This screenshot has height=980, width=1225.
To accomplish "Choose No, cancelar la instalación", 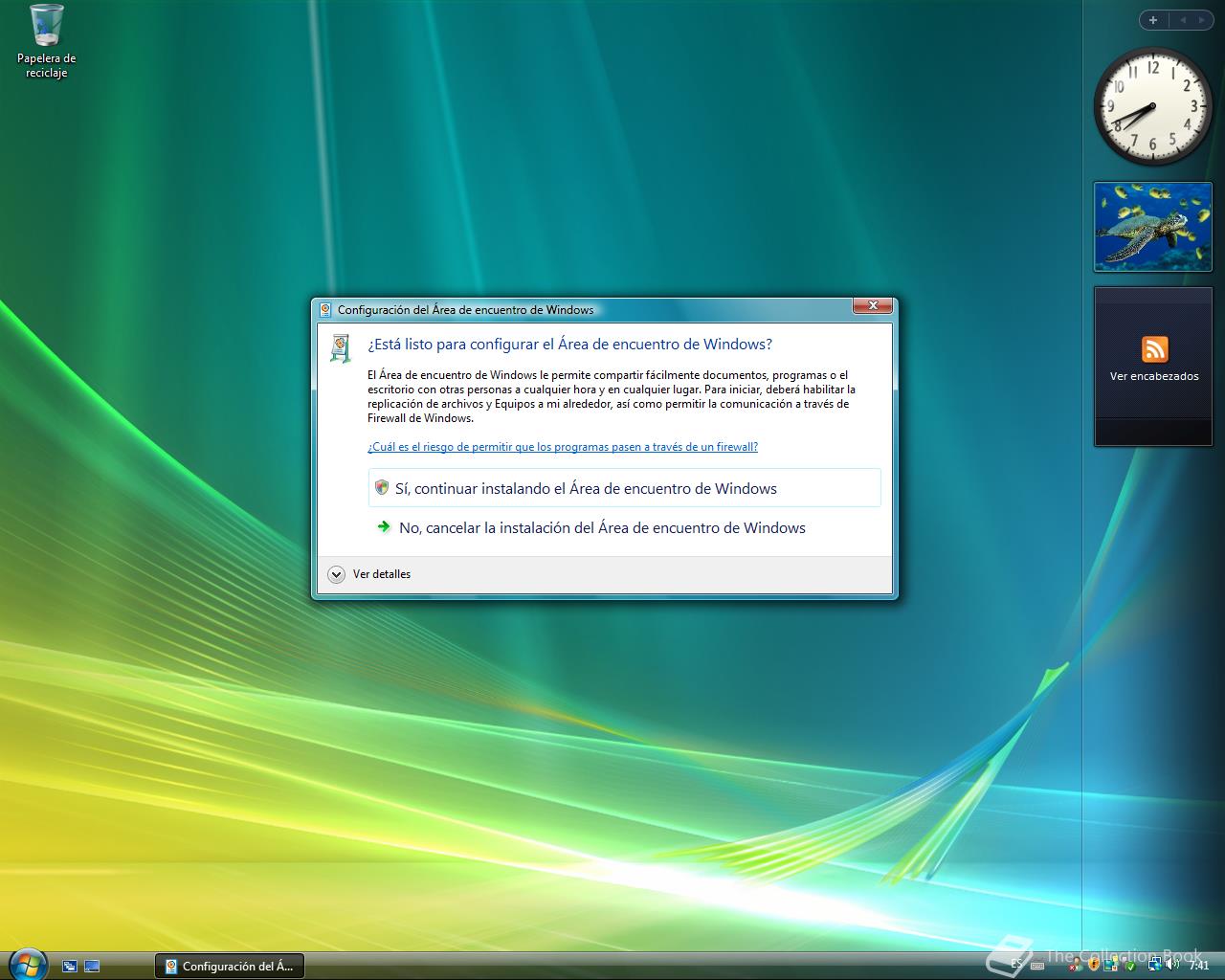I will click(x=624, y=527).
